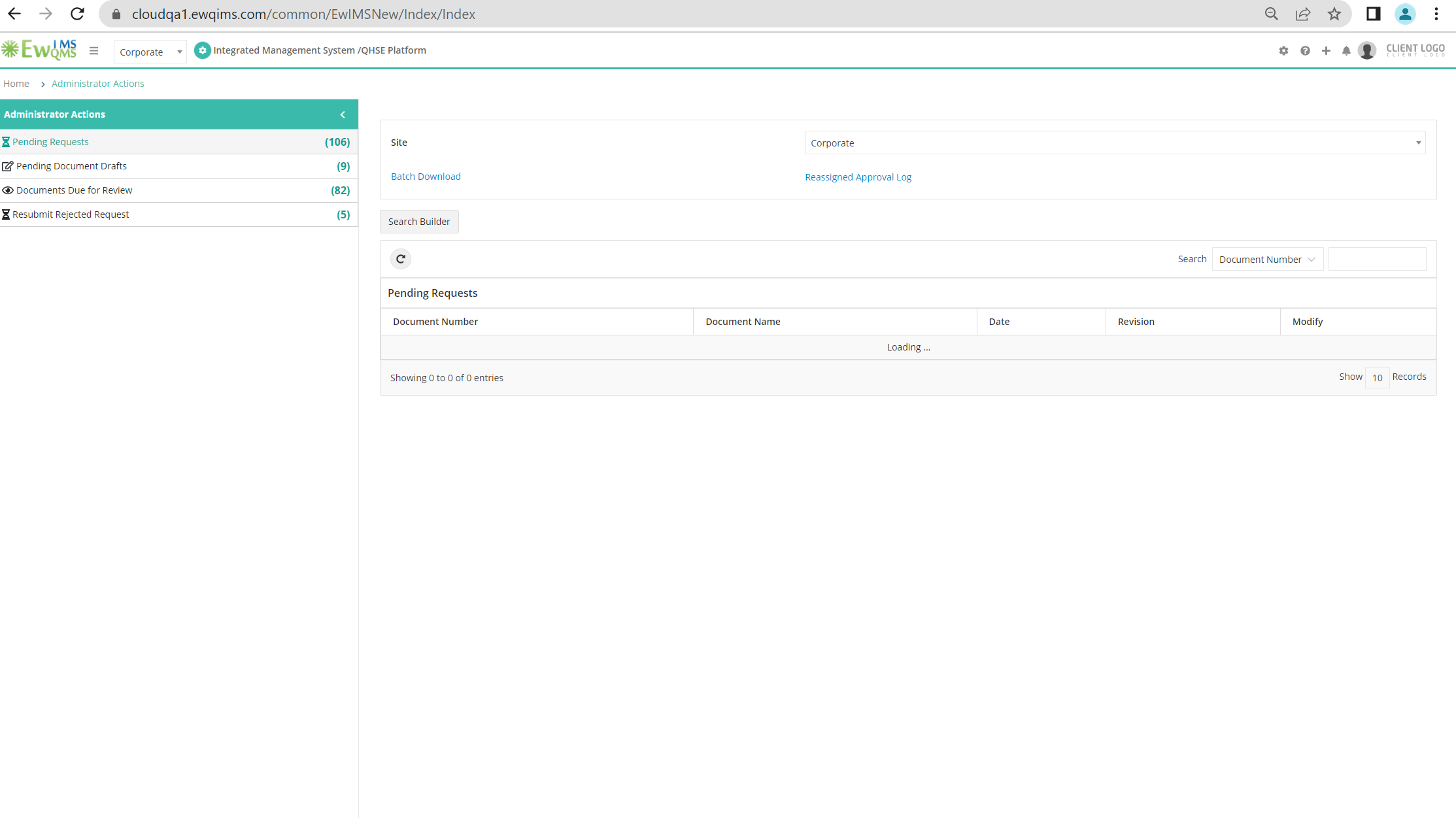The height and width of the screenshot is (818, 1456).
Task: Click the site lock icon in address bar
Action: (116, 14)
